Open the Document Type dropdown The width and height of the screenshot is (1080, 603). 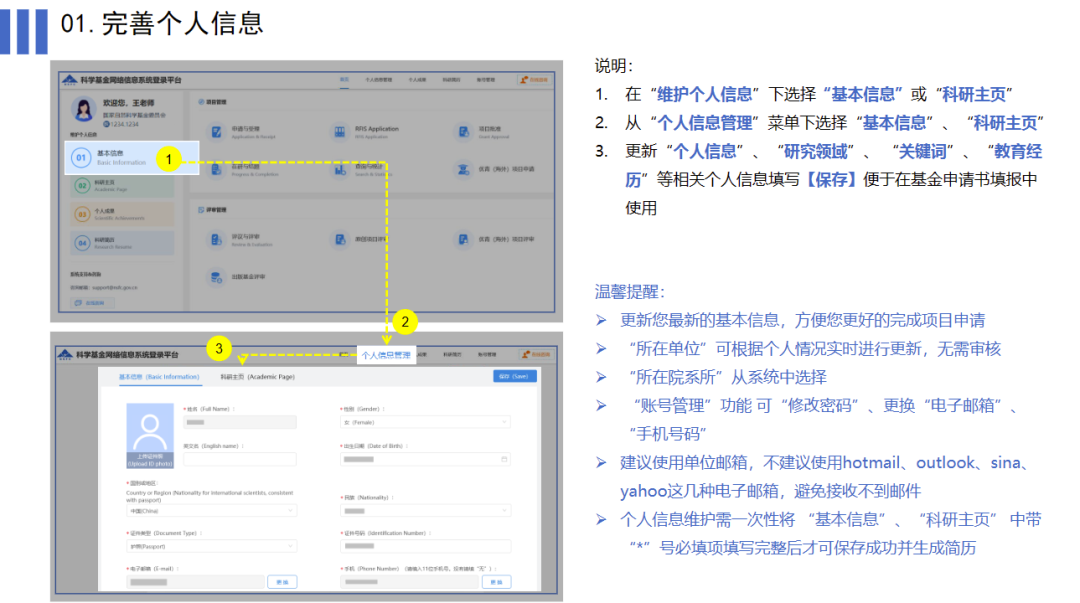(x=211, y=546)
